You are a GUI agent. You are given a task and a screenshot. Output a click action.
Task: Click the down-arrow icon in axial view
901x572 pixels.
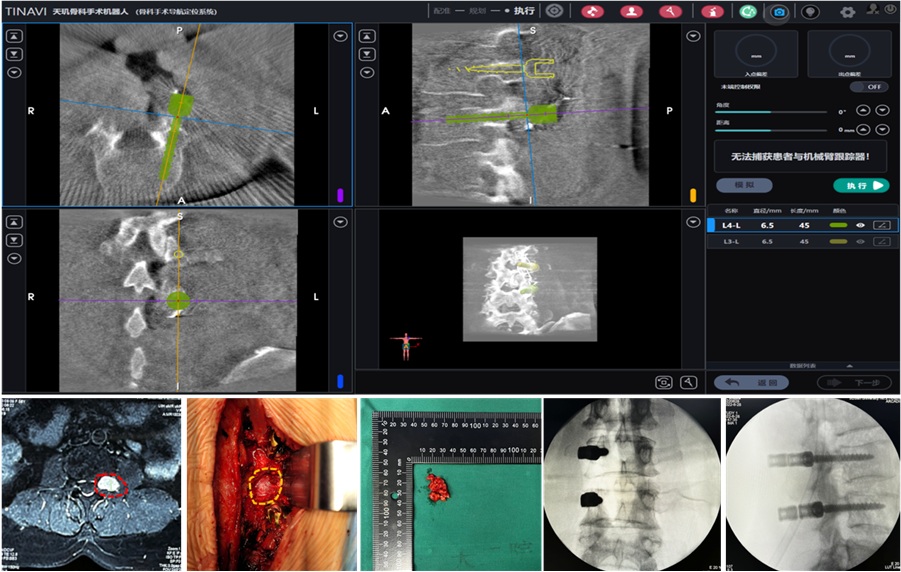[14, 54]
